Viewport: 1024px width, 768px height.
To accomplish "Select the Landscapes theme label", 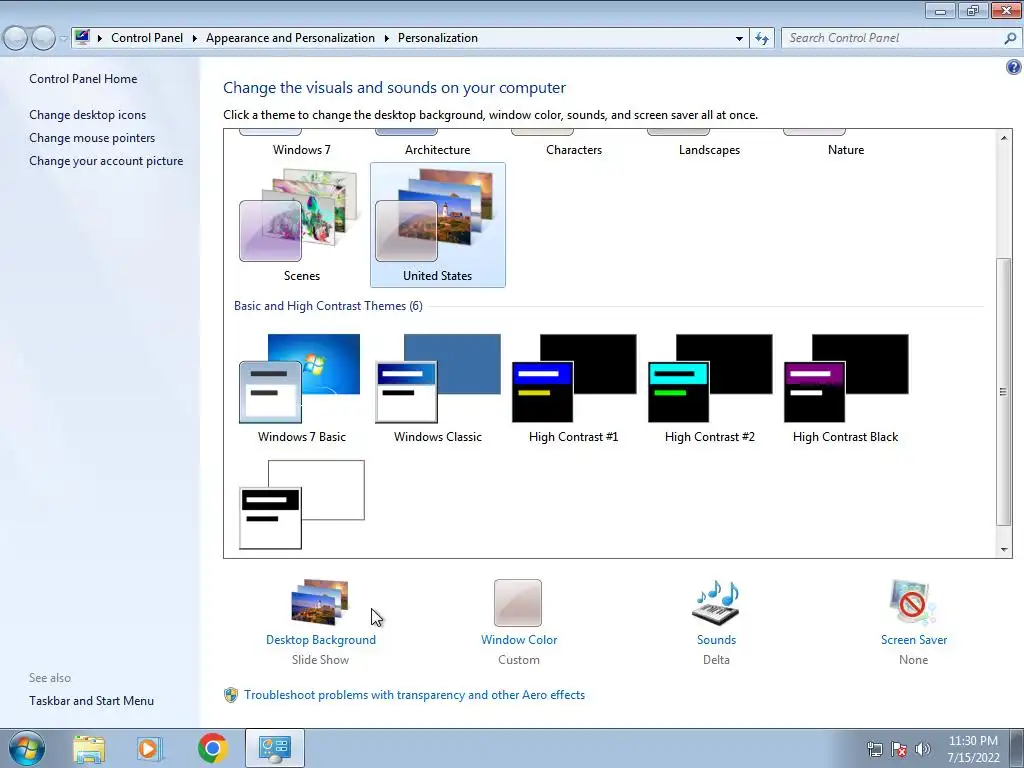I will point(709,150).
